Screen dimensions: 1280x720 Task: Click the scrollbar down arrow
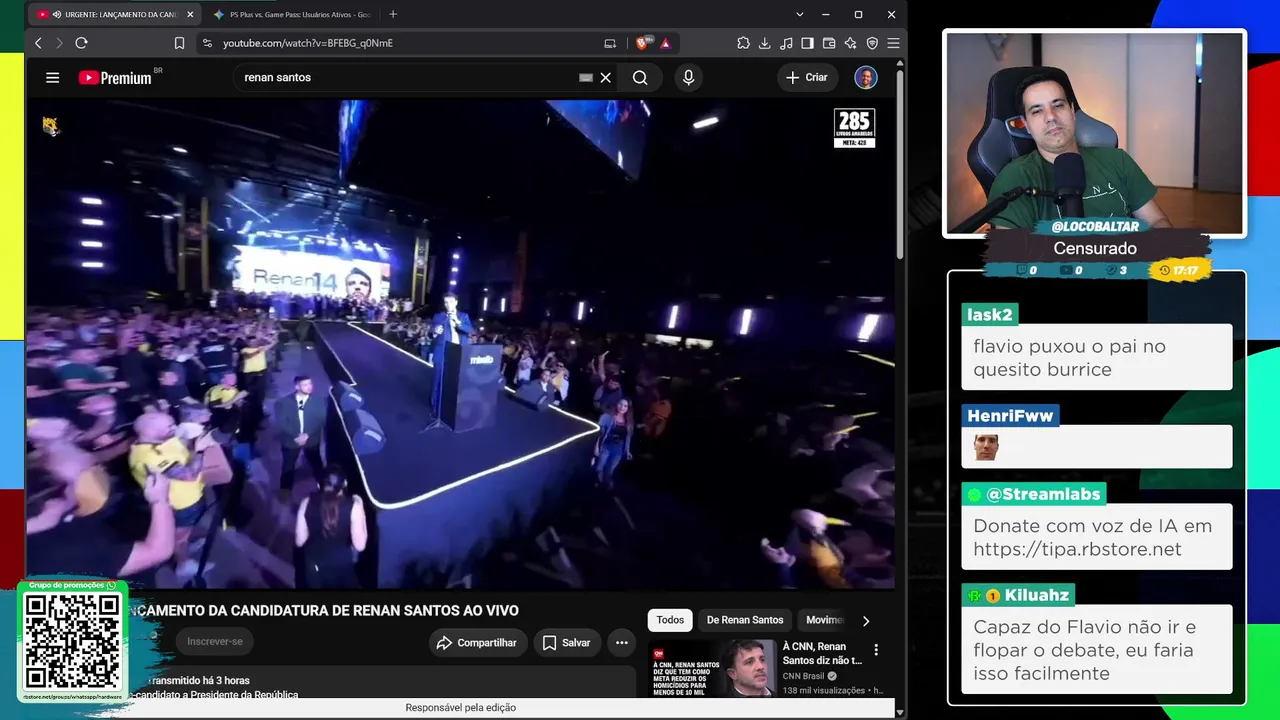(900, 712)
